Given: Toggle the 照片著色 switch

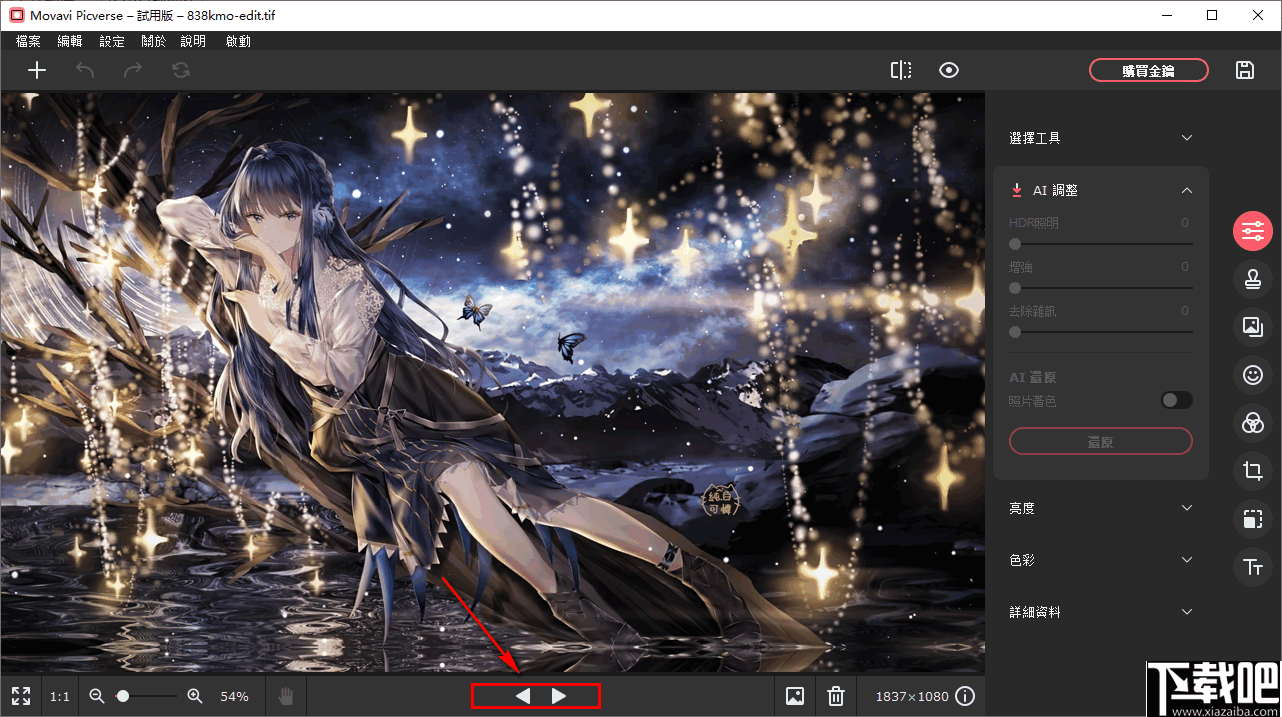Looking at the screenshot, I should (x=1177, y=400).
